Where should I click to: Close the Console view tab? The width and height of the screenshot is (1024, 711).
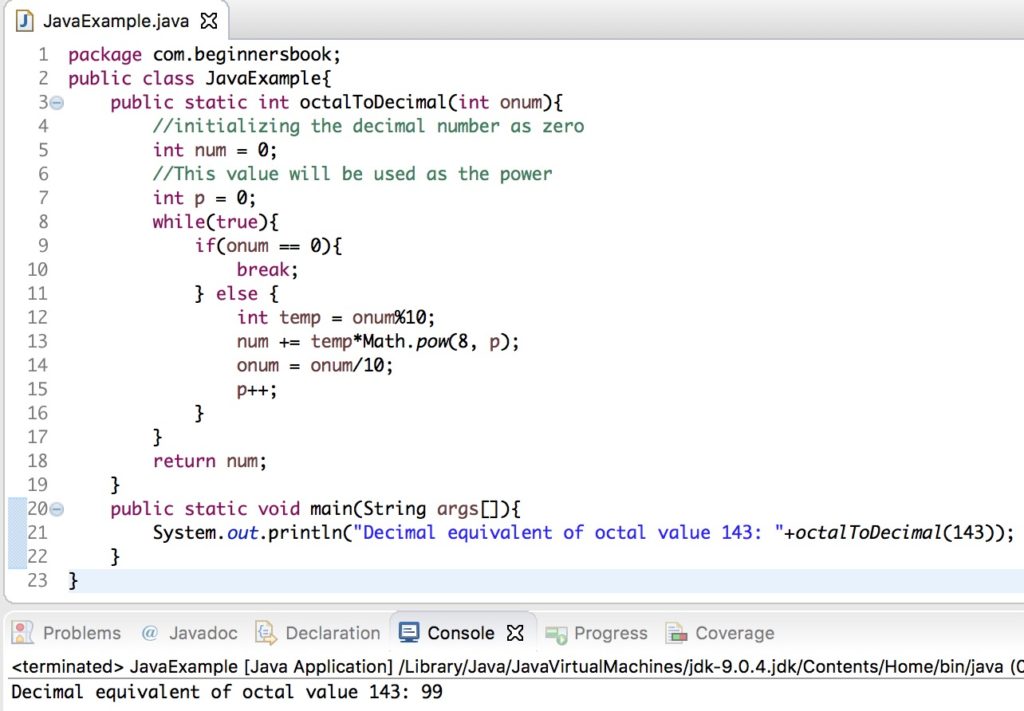coord(515,633)
